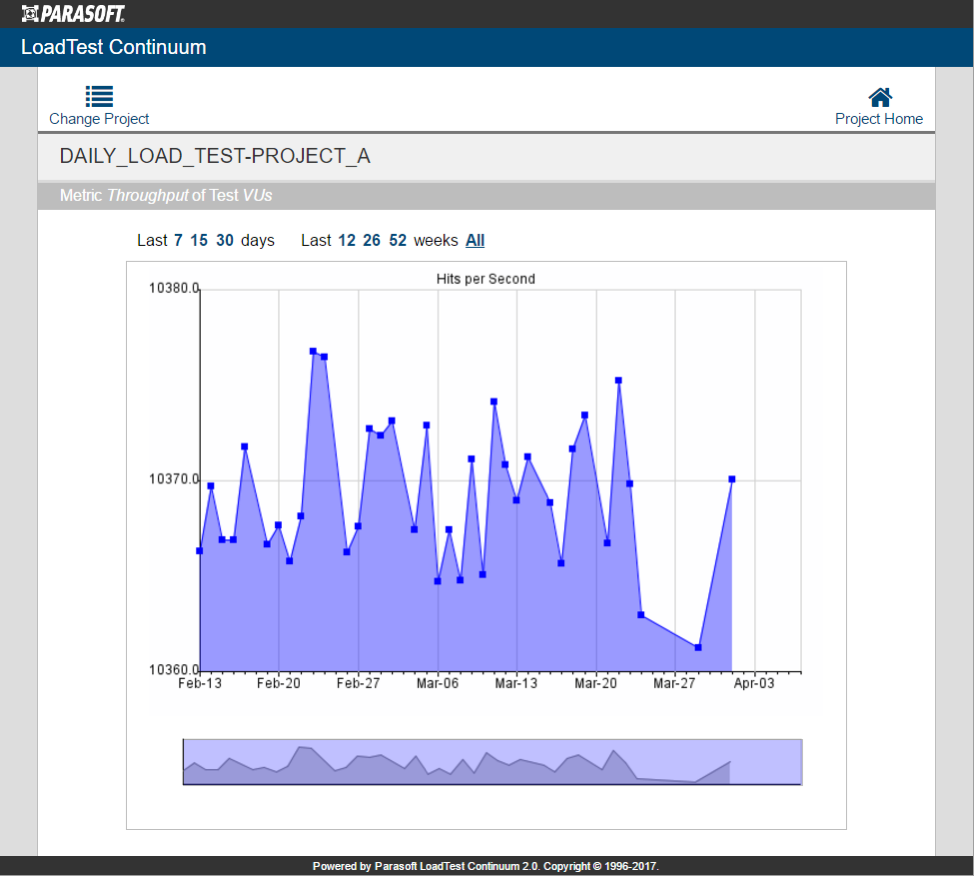Screen dimensions: 974x876
Task: Open Project Home via the house icon
Action: click(880, 97)
